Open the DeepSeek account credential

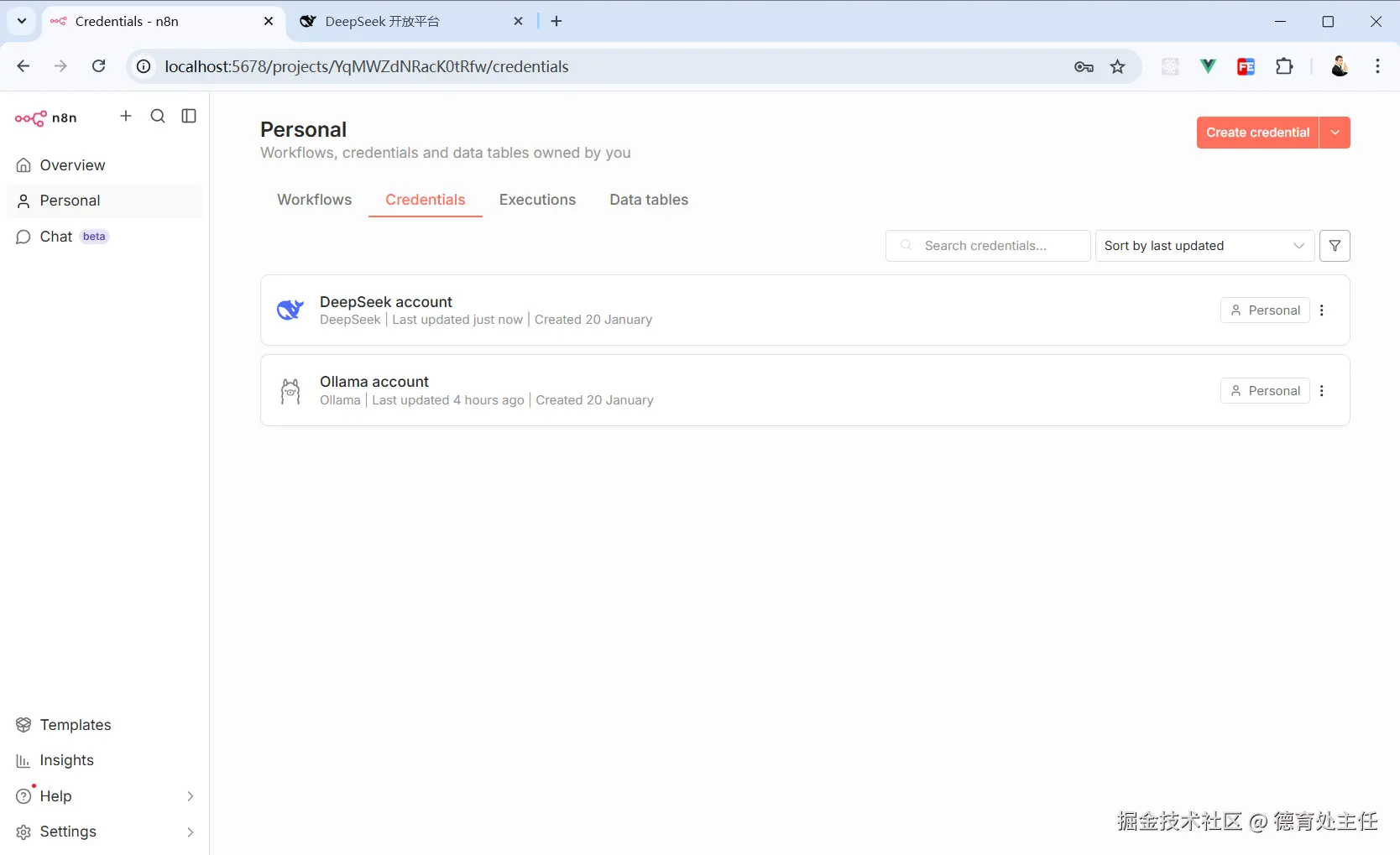click(805, 310)
